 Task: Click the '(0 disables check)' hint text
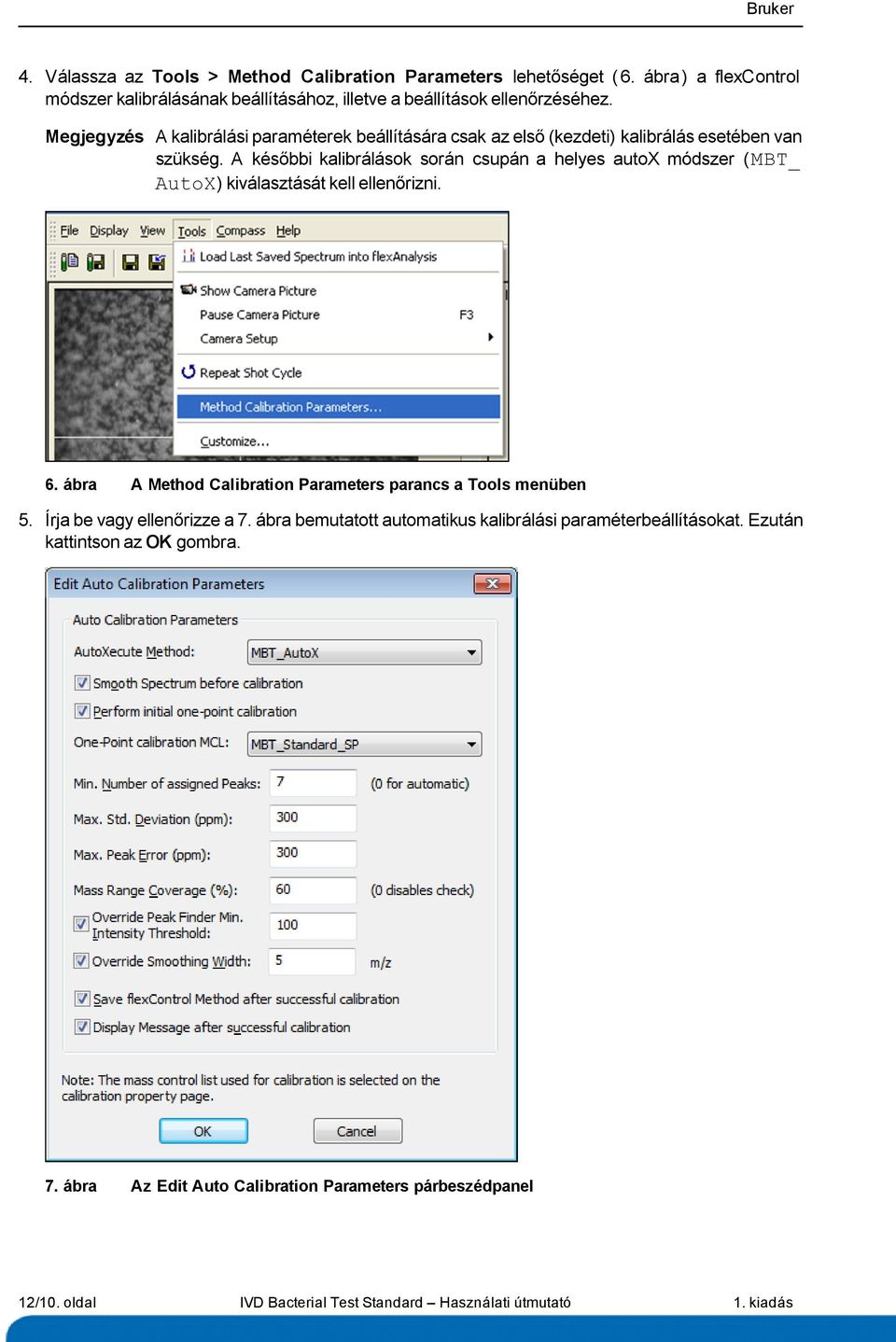(x=422, y=890)
